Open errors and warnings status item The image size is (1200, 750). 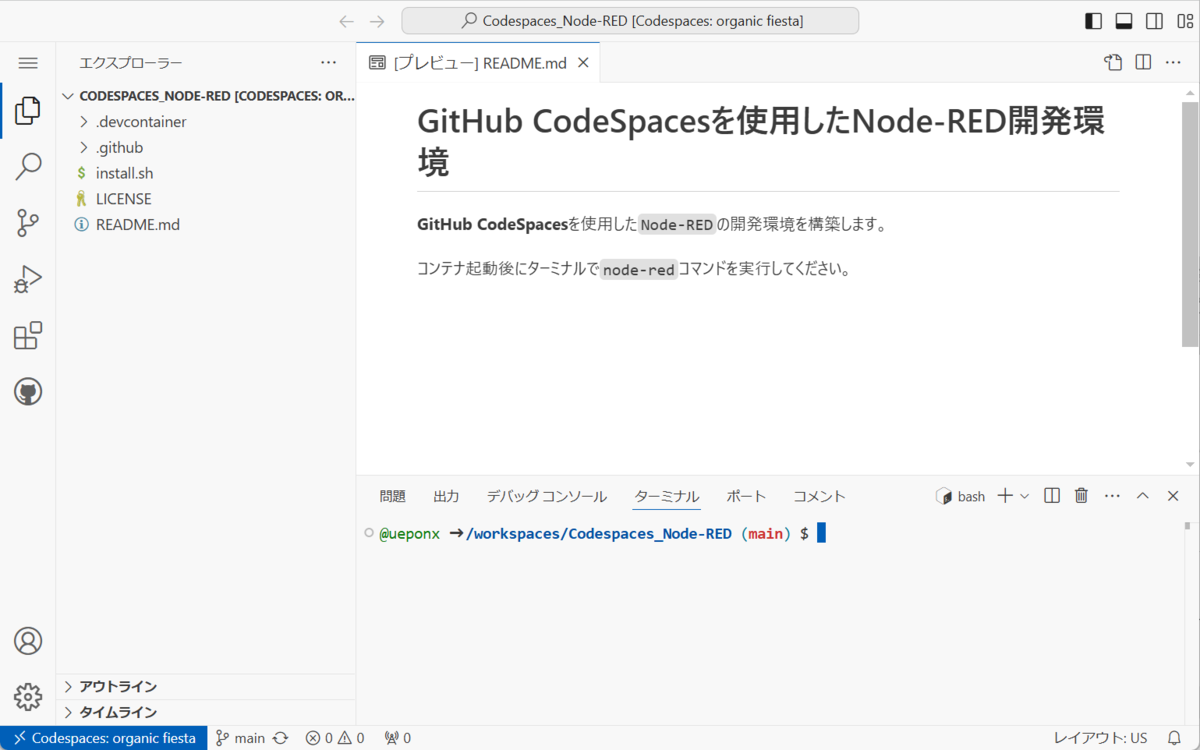[335, 738]
